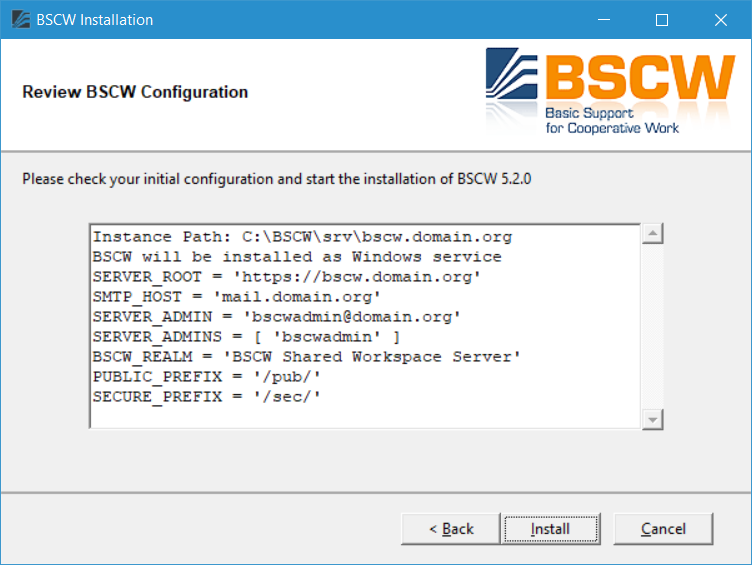Click the BSCW logo image
Screen dimensions: 752x565
coord(610,91)
